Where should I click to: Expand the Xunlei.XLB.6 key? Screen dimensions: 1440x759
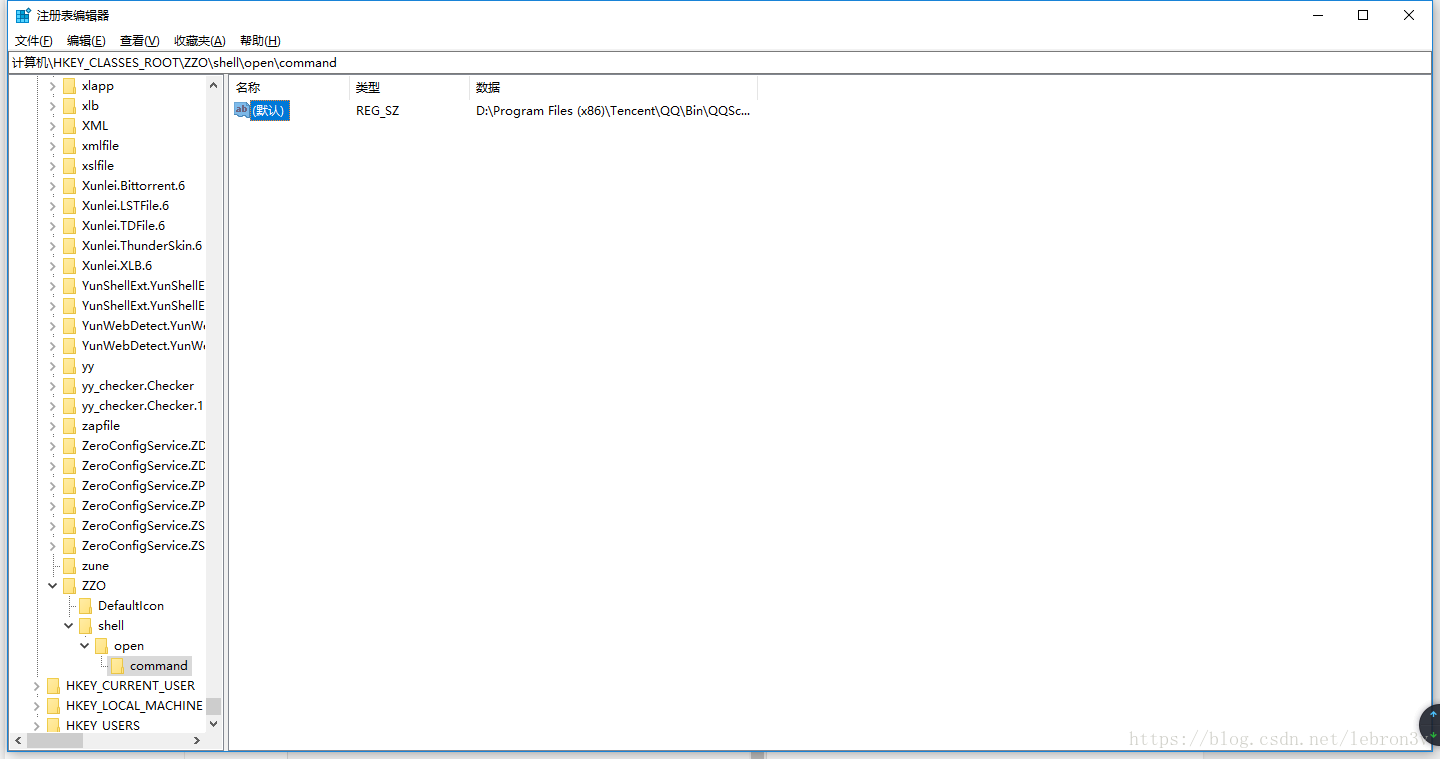tap(52, 265)
